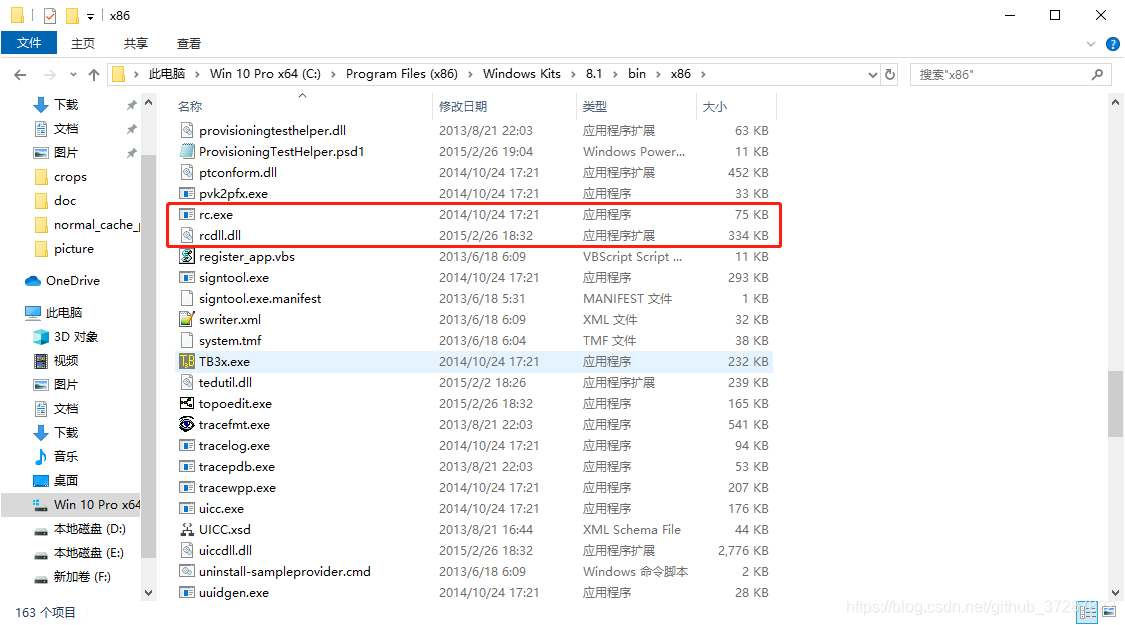The image size is (1125, 625).
Task: Open 本地磁盘 (D:) drive in sidebar
Action: 90,529
